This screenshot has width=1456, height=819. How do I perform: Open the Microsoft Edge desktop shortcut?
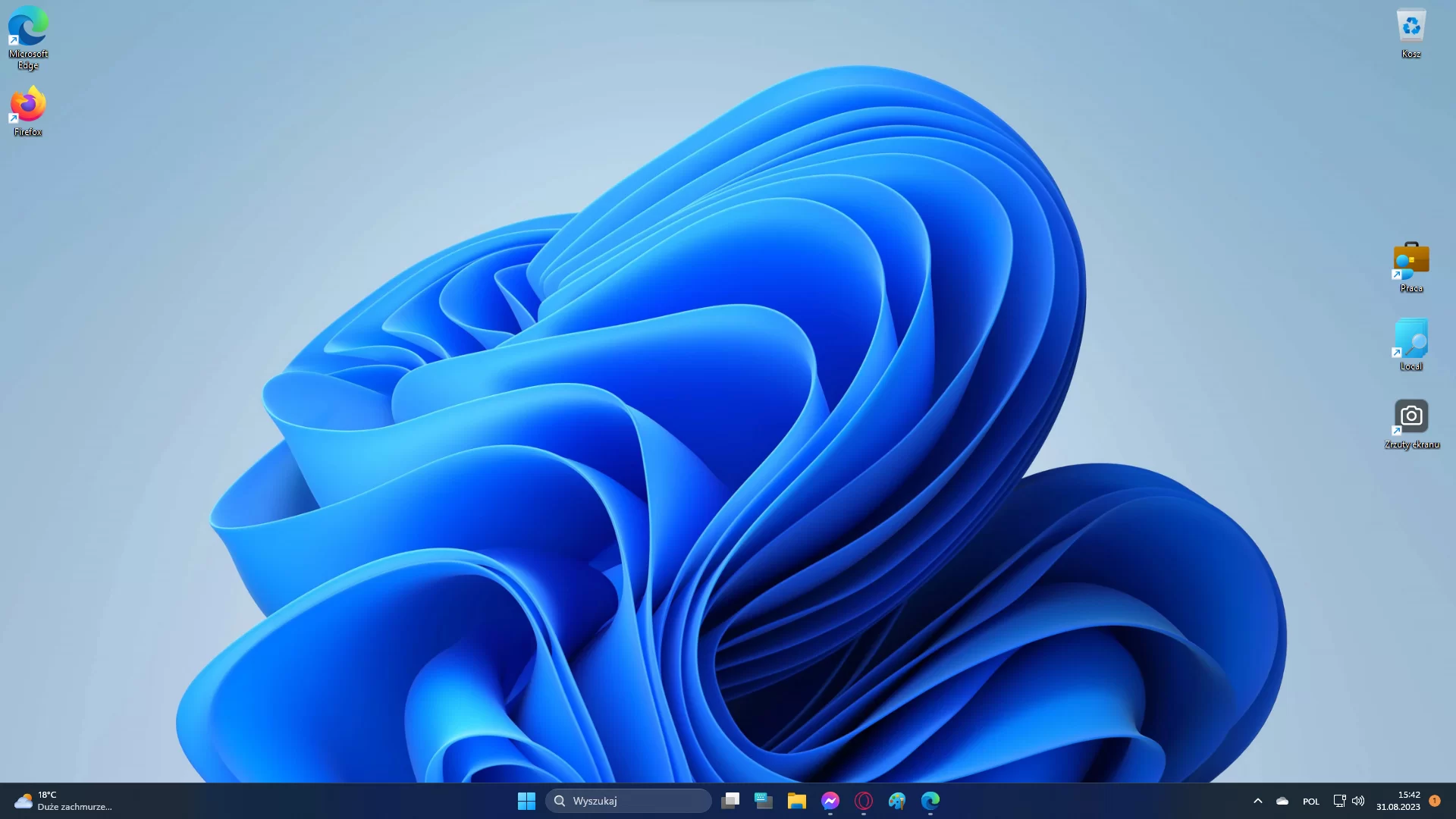[28, 38]
